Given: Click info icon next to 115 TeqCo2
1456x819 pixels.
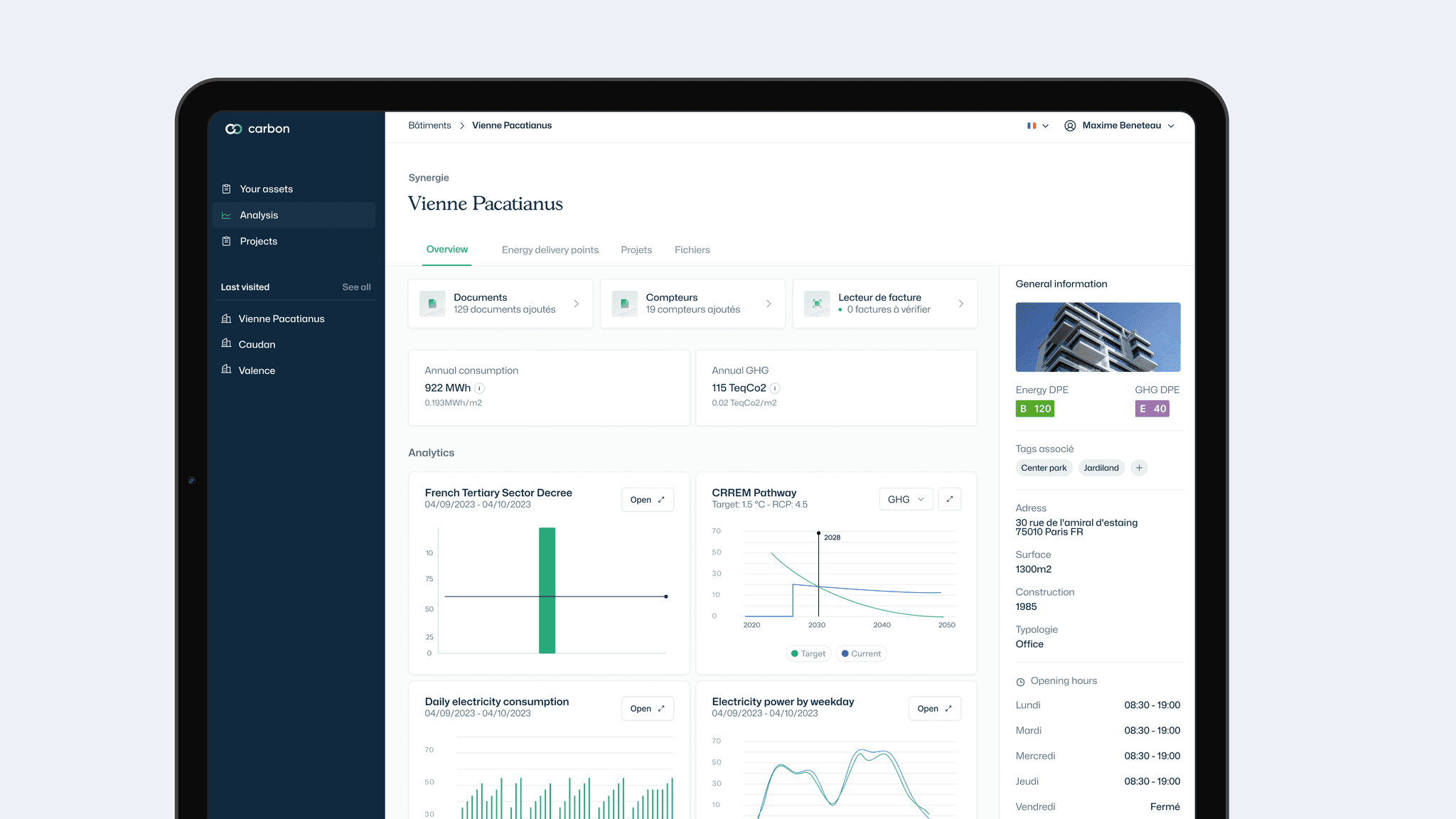Looking at the screenshot, I should (775, 388).
